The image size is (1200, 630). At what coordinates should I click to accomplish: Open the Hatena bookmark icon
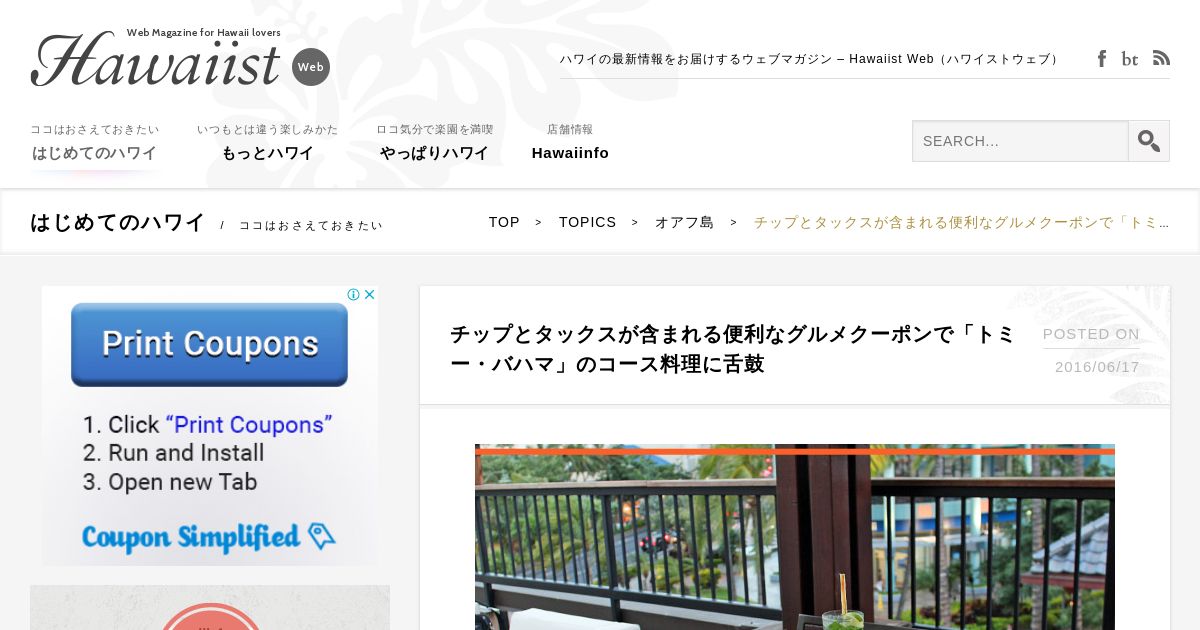[x=1130, y=59]
